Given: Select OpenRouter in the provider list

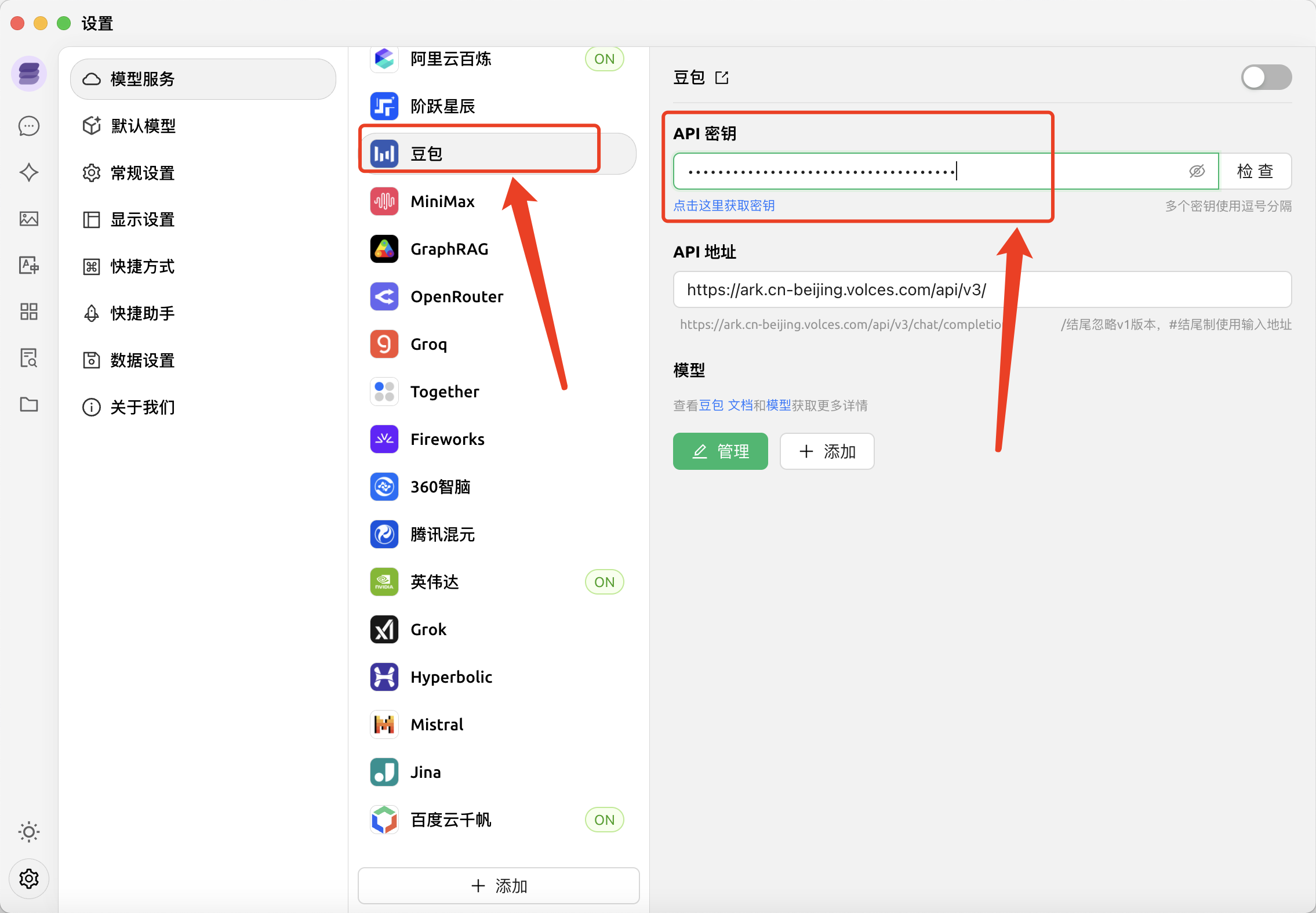Looking at the screenshot, I should 457,296.
